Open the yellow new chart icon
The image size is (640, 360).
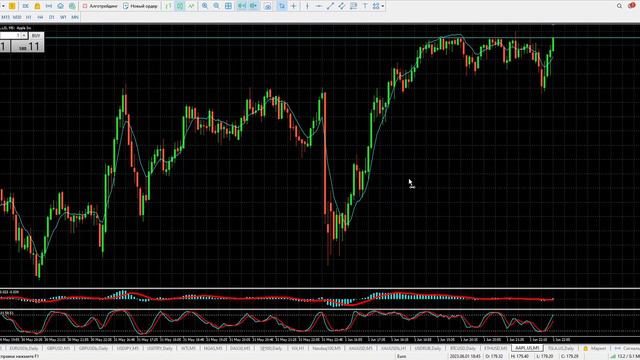point(12,6)
